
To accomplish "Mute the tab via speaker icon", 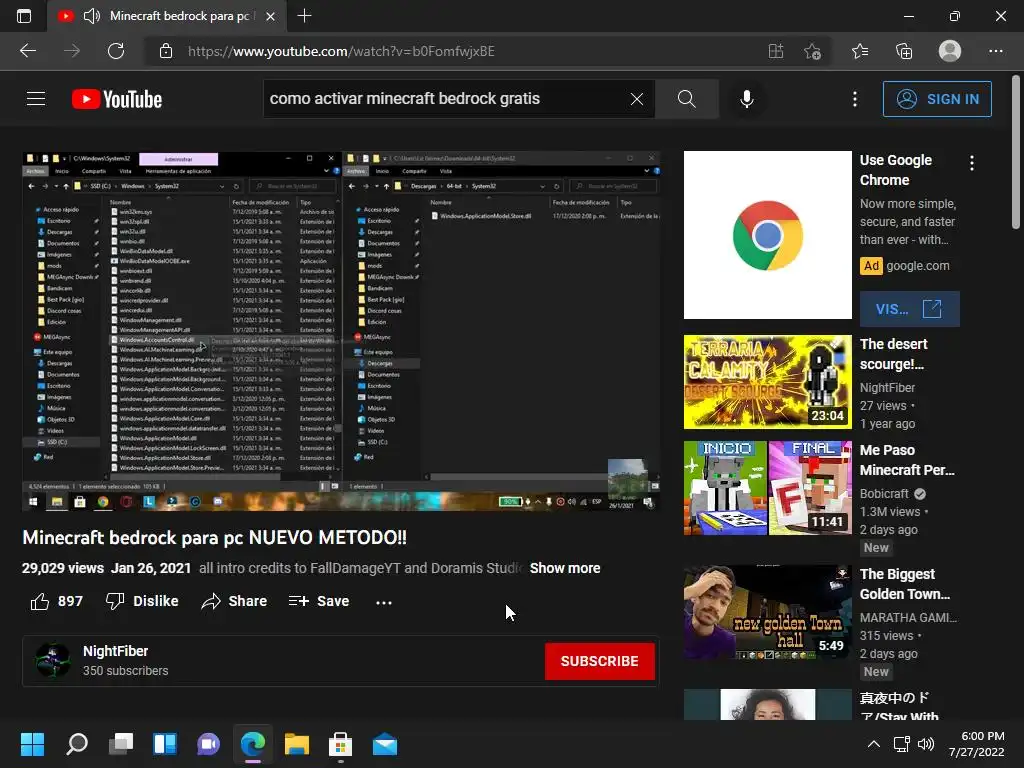I will pos(92,16).
